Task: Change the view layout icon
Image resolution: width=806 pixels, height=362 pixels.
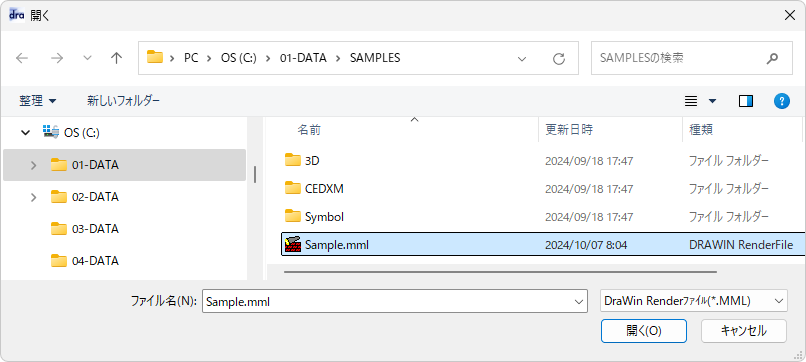Action: 691,101
